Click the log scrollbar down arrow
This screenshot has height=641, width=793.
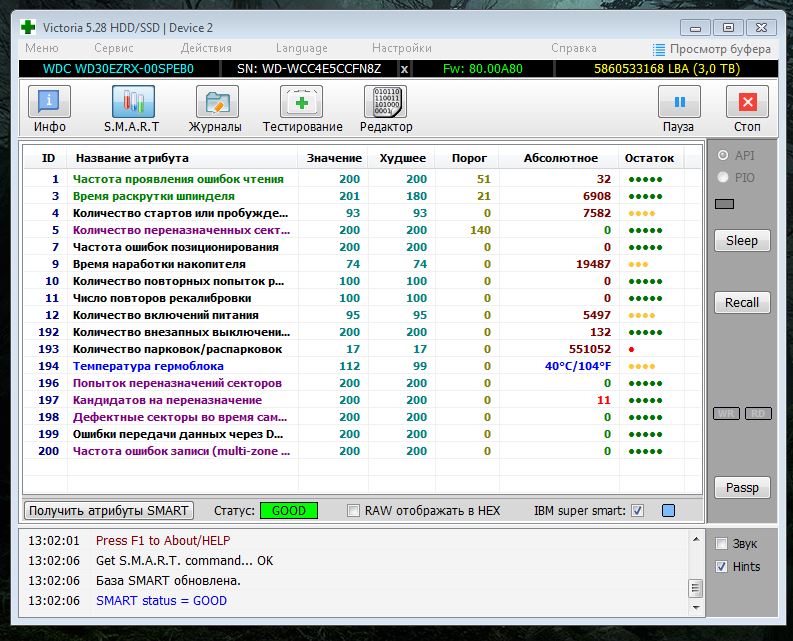(x=696, y=607)
